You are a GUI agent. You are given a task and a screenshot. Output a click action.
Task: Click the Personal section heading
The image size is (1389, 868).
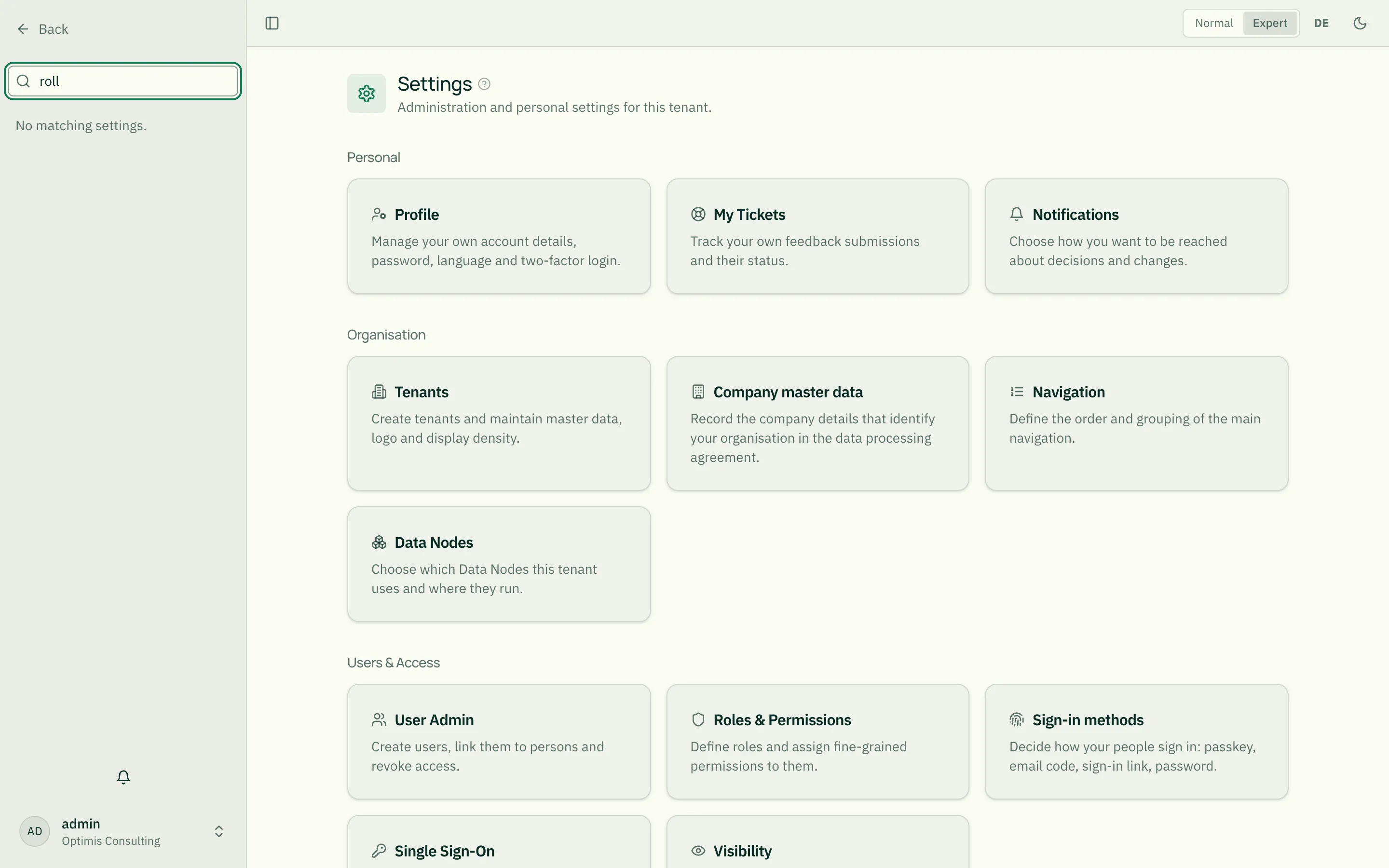click(374, 157)
